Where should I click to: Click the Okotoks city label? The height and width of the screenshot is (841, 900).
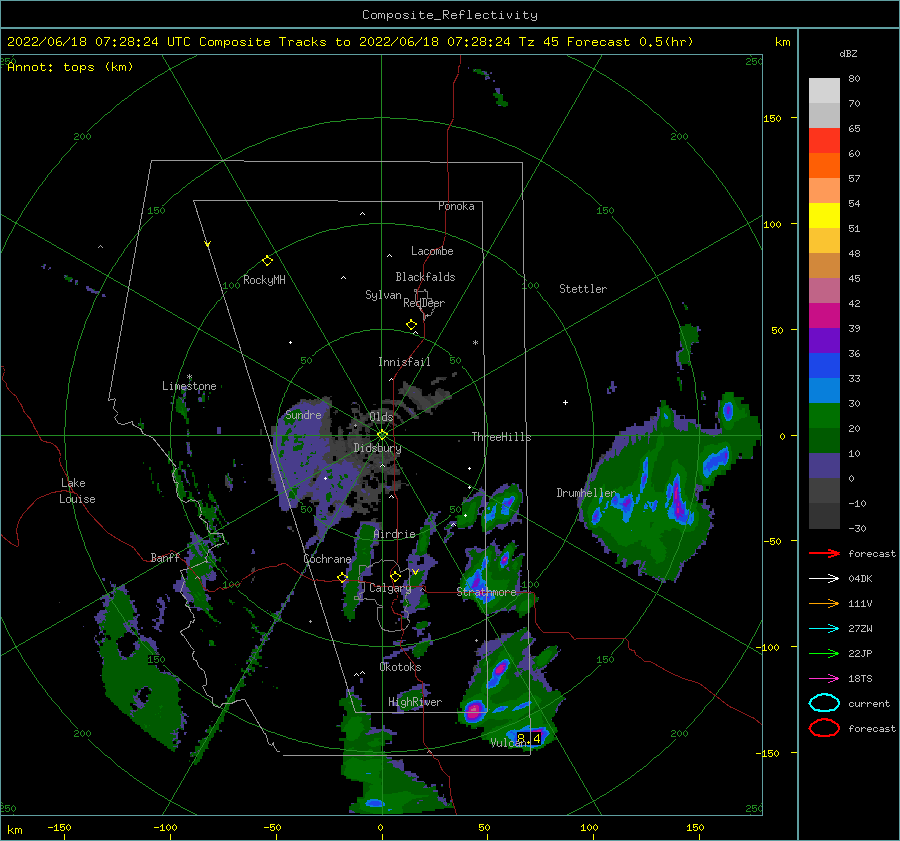400,667
